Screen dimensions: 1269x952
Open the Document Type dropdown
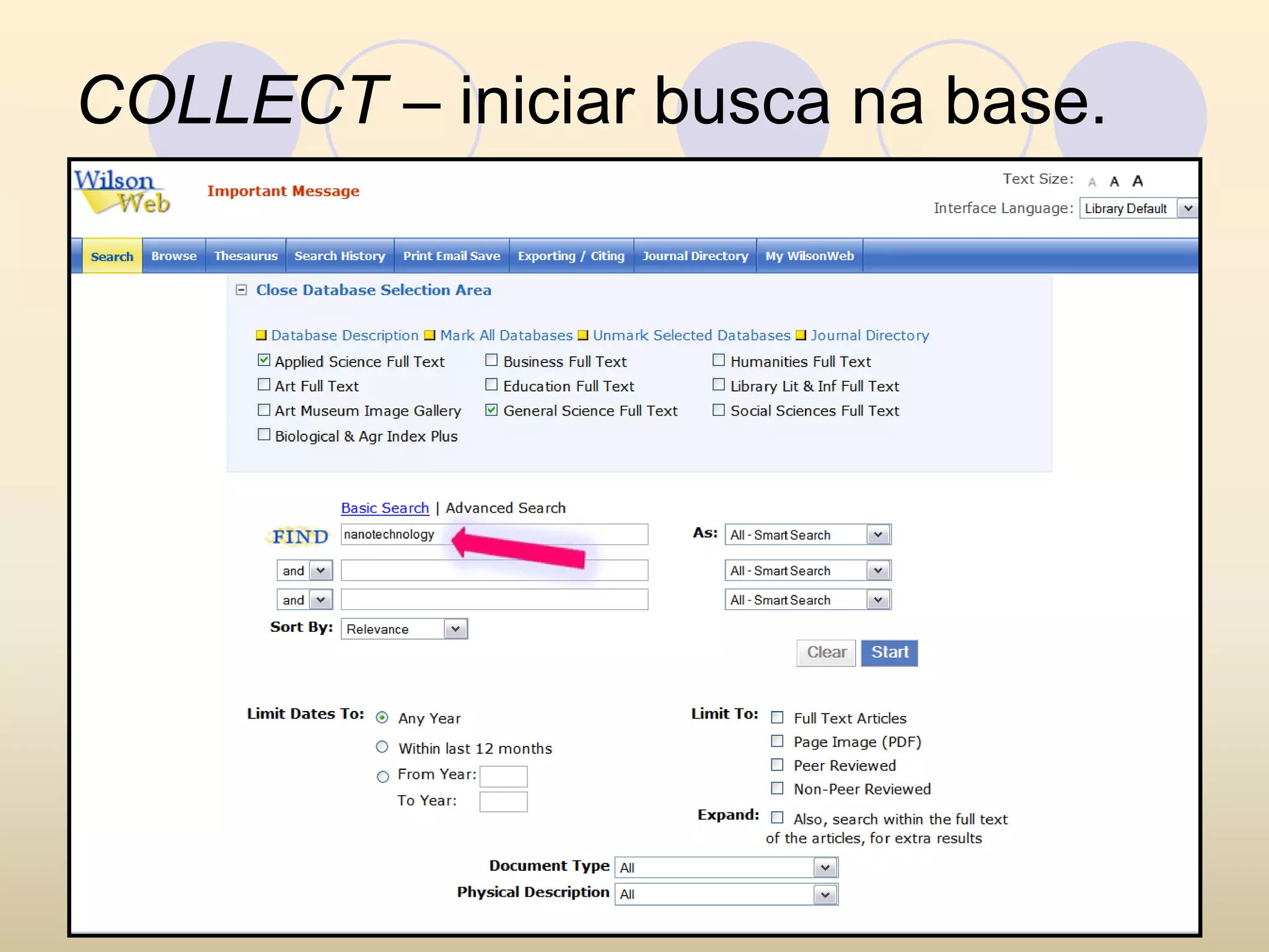pyautogui.click(x=726, y=867)
